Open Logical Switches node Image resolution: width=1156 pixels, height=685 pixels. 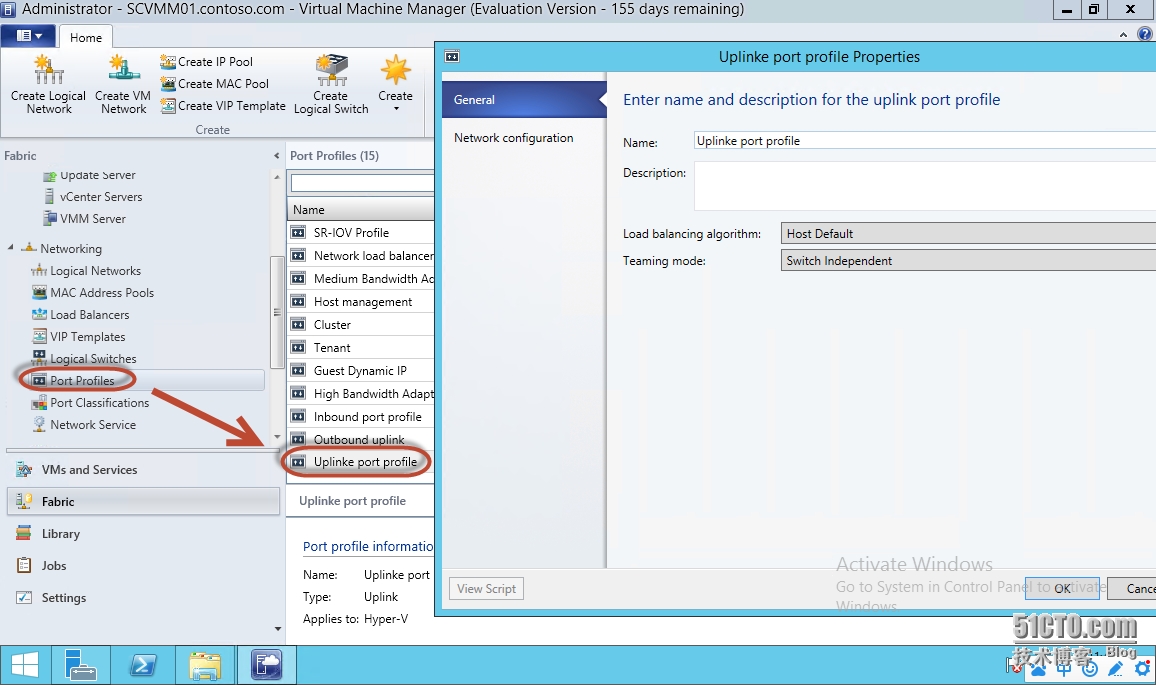click(x=93, y=359)
